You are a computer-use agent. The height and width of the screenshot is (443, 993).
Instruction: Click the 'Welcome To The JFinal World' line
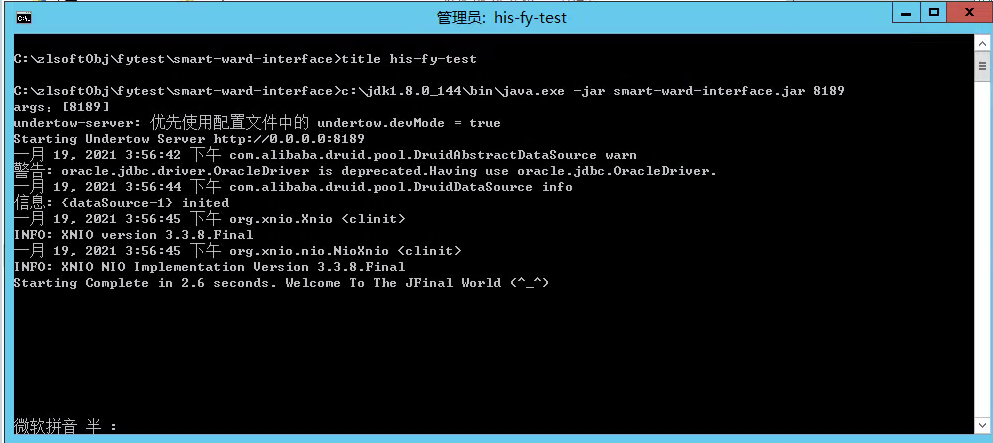[281, 283]
